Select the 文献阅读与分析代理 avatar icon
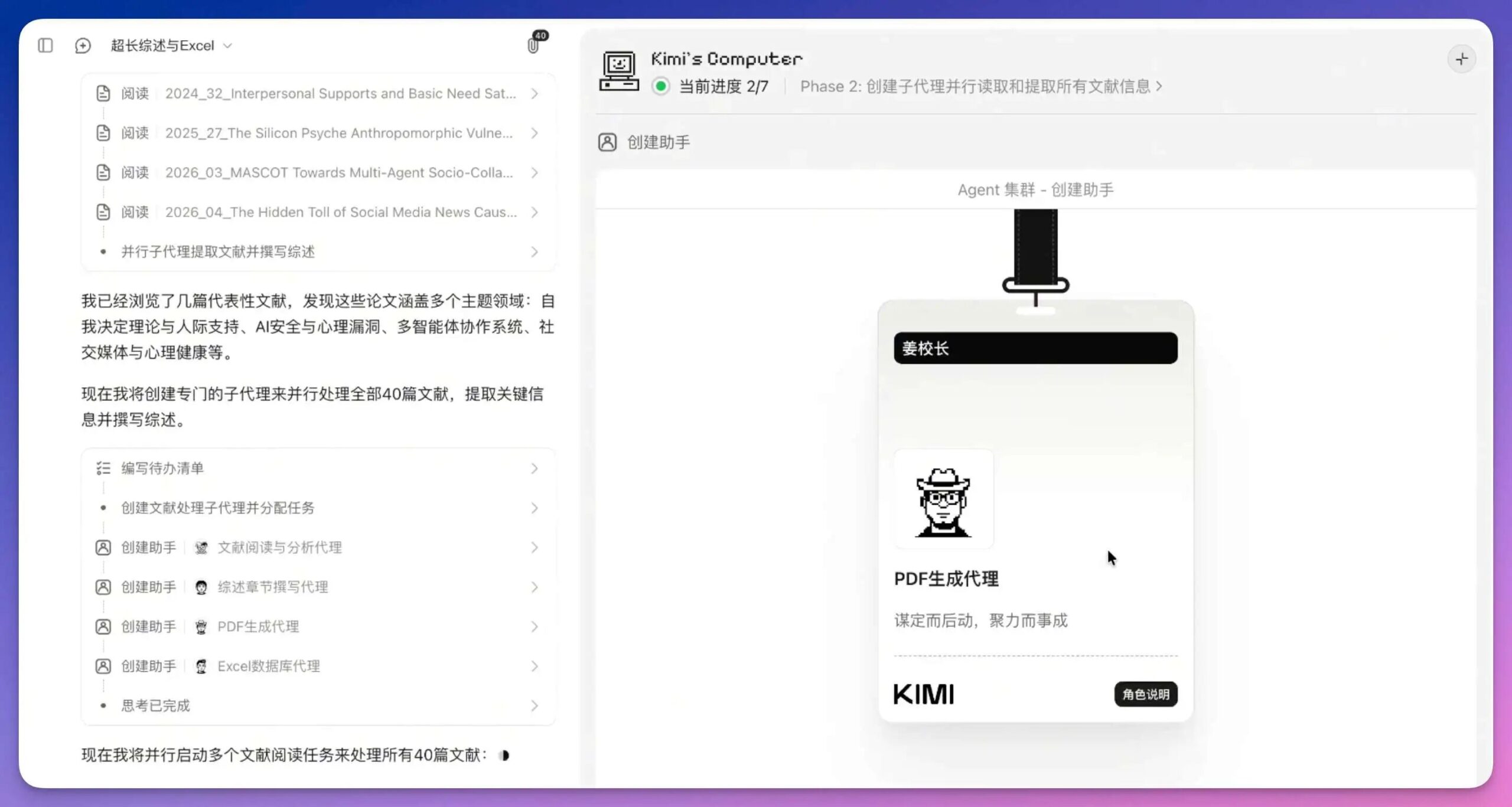1512x807 pixels. (x=200, y=547)
